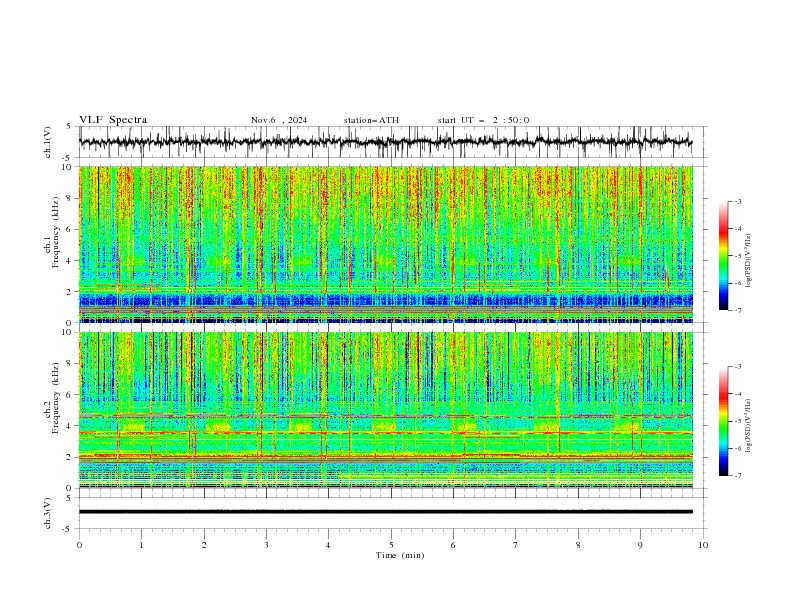Click the "10" tick on the time axis

tap(703, 545)
